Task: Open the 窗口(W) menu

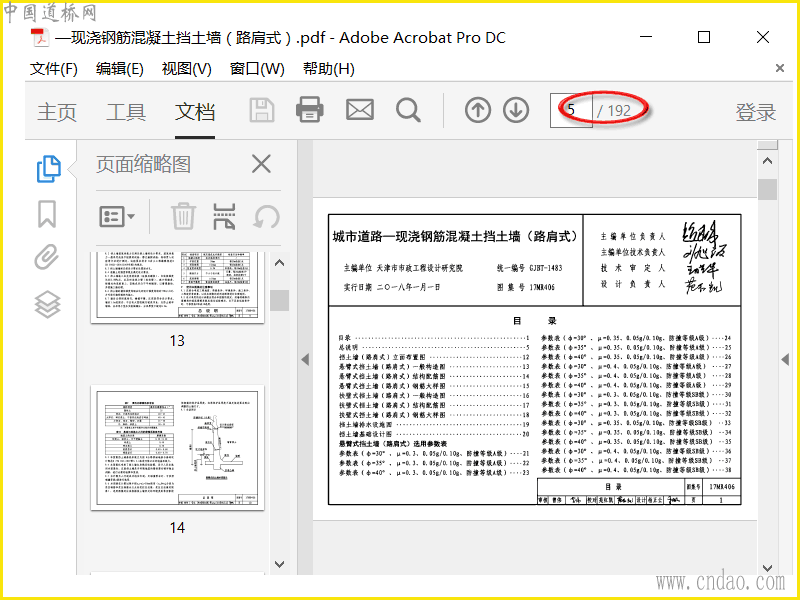Action: pyautogui.click(x=257, y=69)
